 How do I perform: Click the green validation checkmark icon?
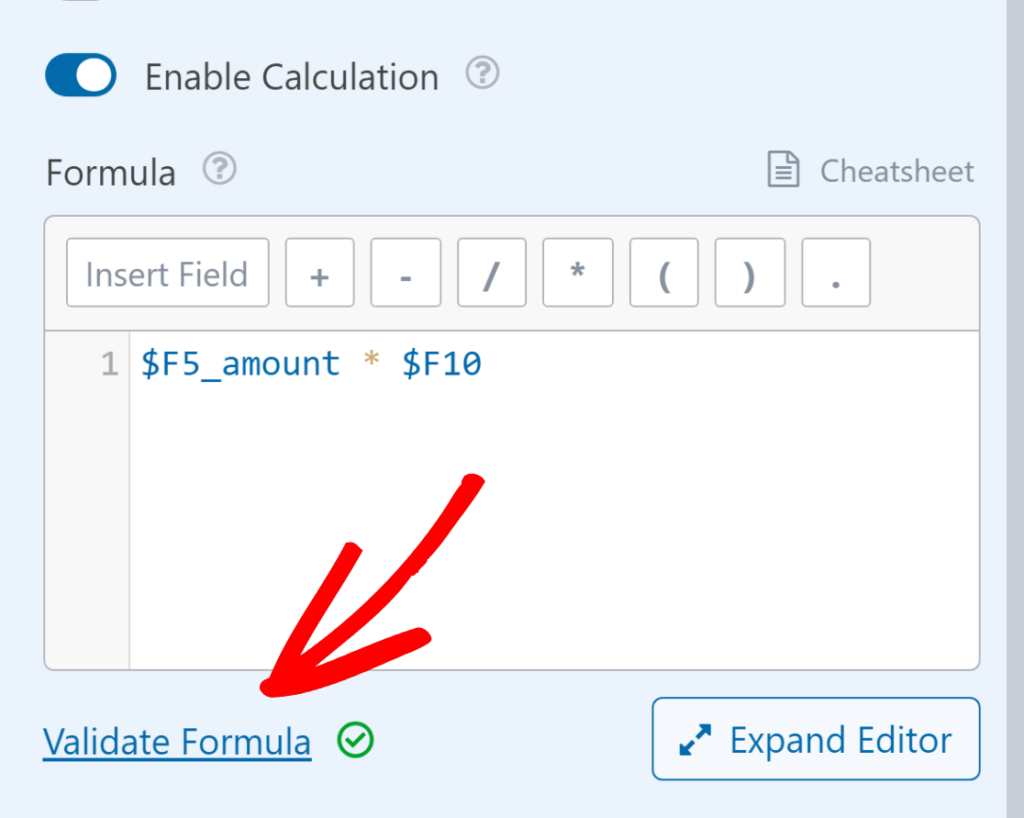click(353, 741)
